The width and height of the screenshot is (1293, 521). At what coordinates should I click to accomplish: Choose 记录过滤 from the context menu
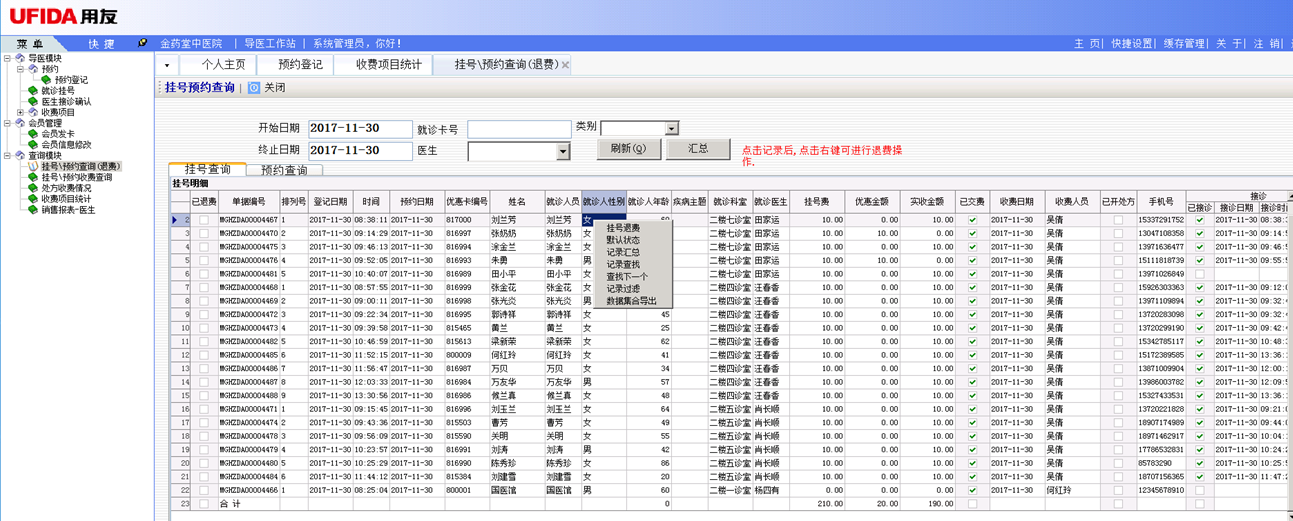pyautogui.click(x=623, y=288)
